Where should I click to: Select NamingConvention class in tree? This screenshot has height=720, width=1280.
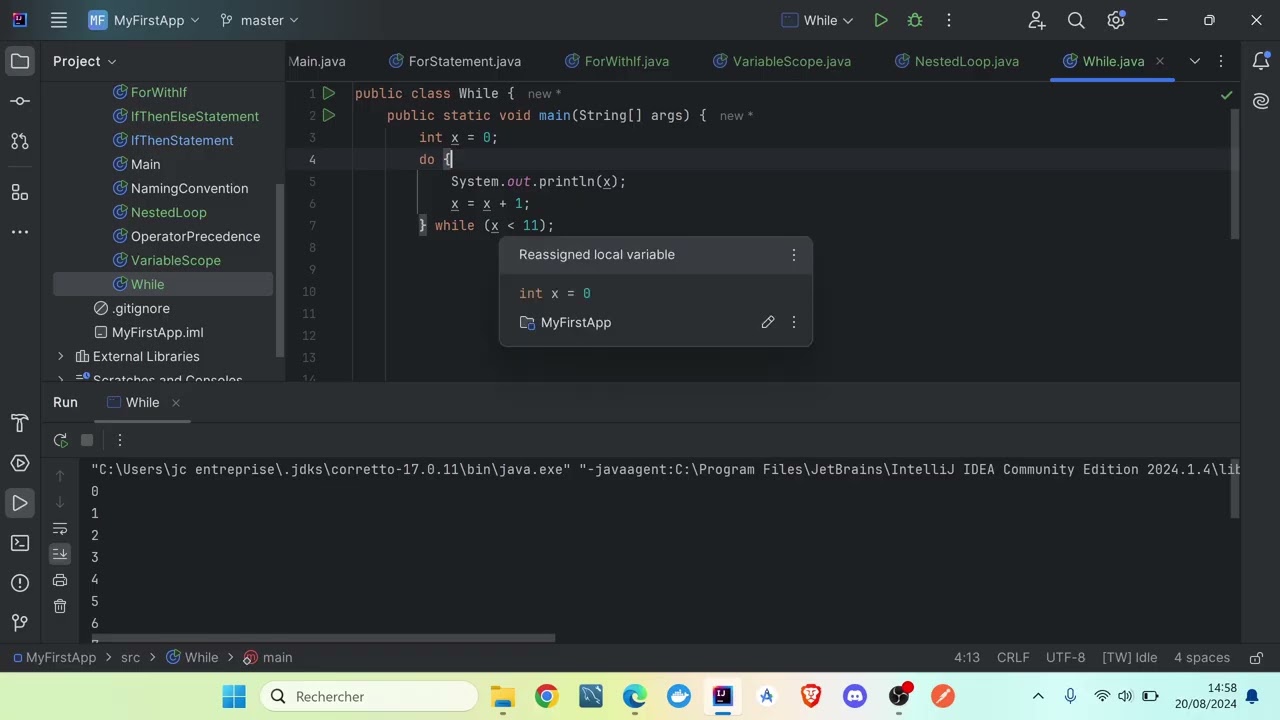pyautogui.click(x=189, y=188)
